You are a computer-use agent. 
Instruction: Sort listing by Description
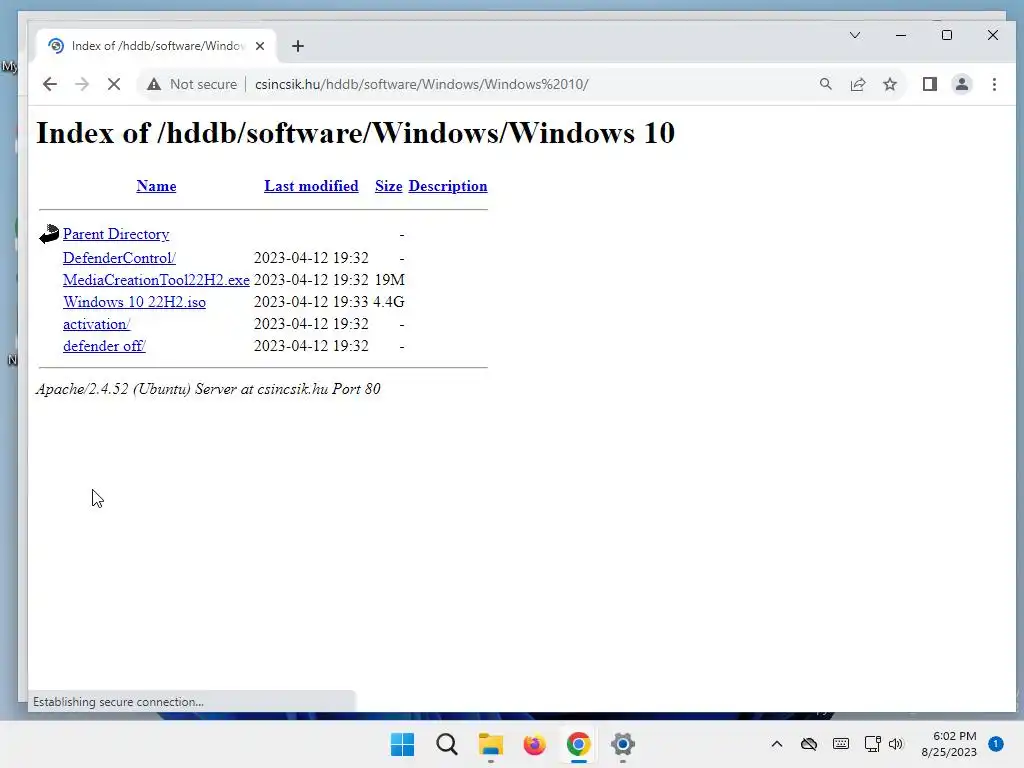coord(448,186)
